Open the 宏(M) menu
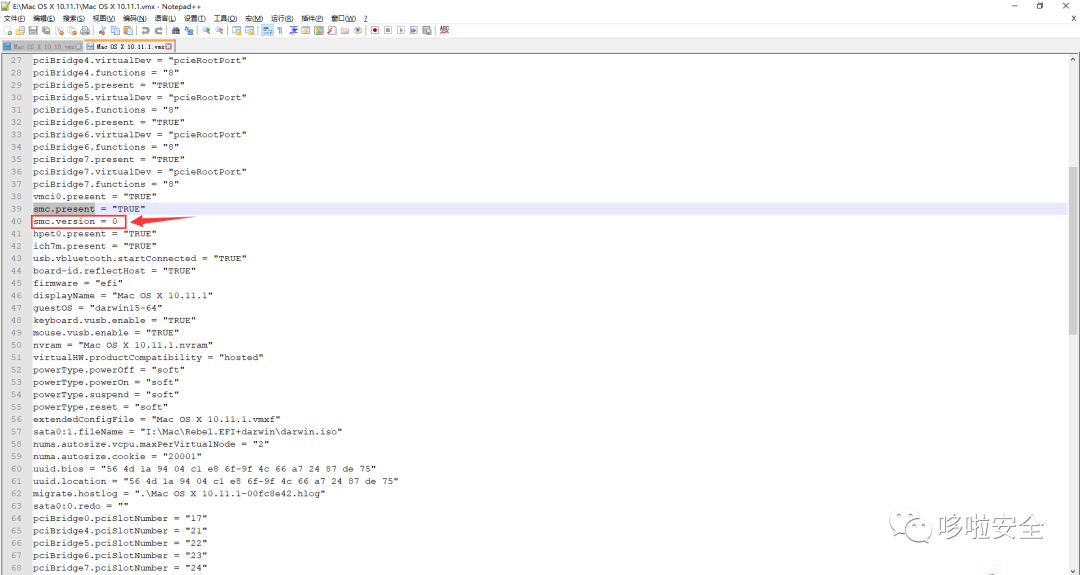The width and height of the screenshot is (1080, 575). coord(253,19)
